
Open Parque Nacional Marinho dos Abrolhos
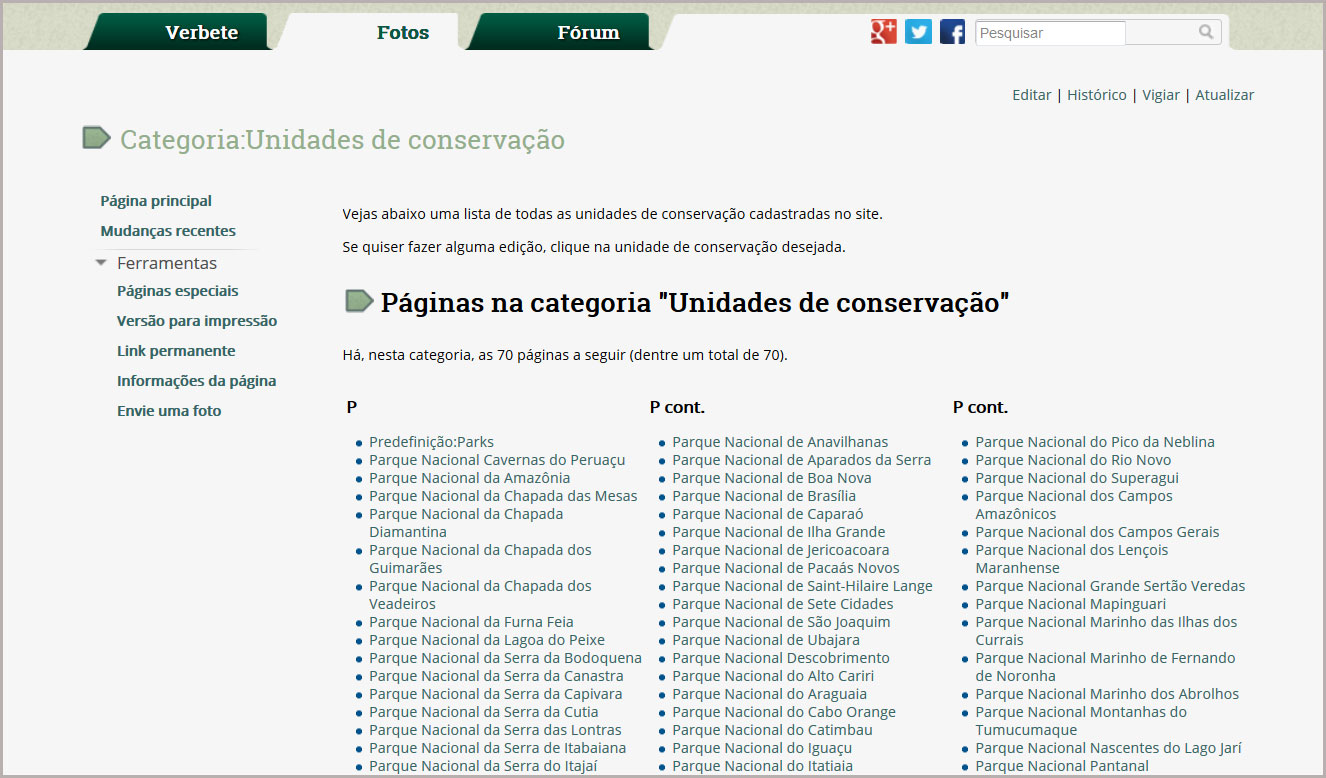point(1107,694)
